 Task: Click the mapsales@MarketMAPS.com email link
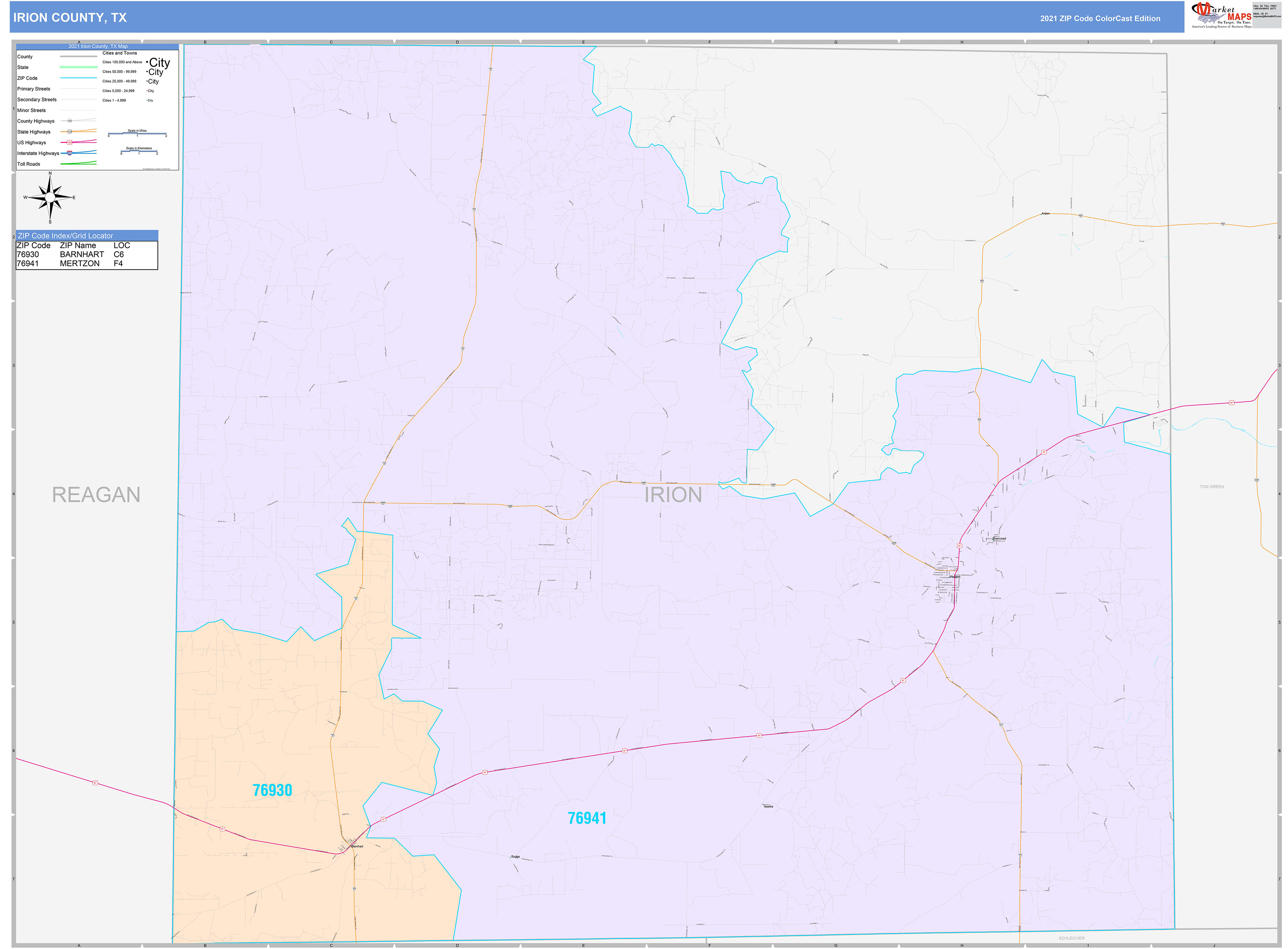point(1267,17)
